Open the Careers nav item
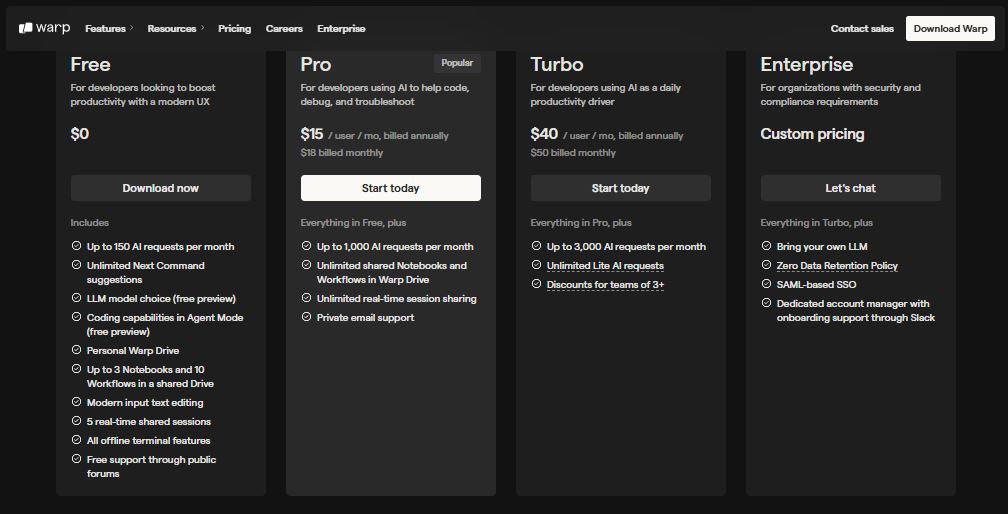 point(284,28)
